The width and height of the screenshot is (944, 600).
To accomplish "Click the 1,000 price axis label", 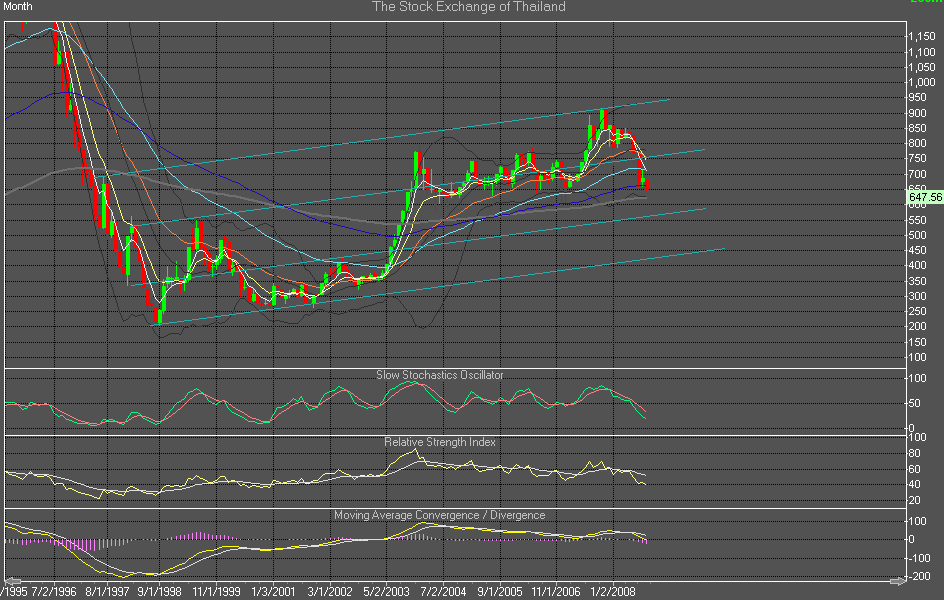I will (922, 82).
